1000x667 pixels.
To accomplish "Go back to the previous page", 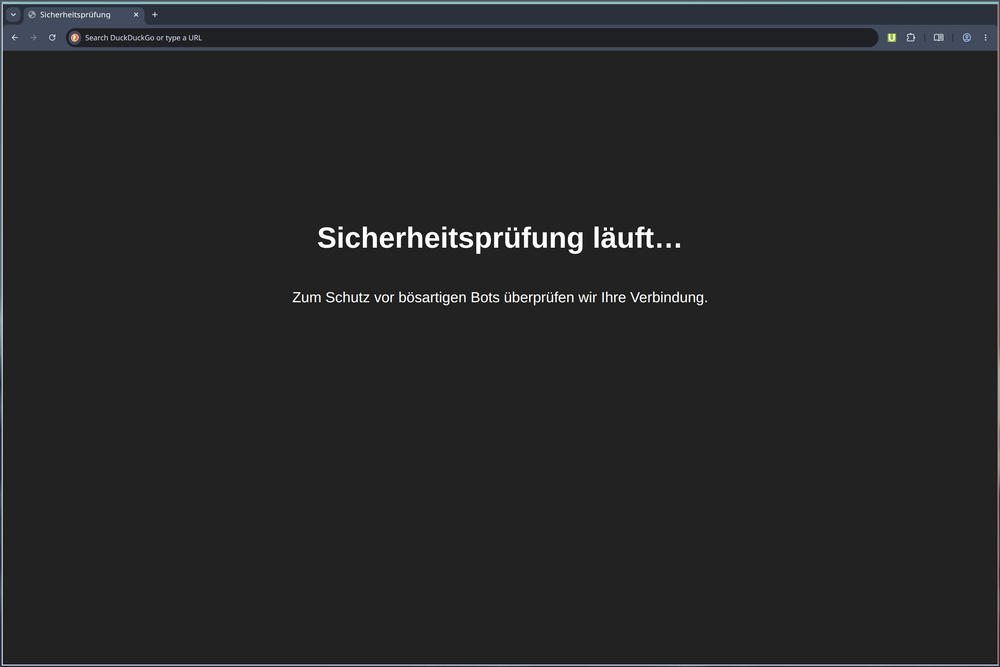I will [15, 38].
